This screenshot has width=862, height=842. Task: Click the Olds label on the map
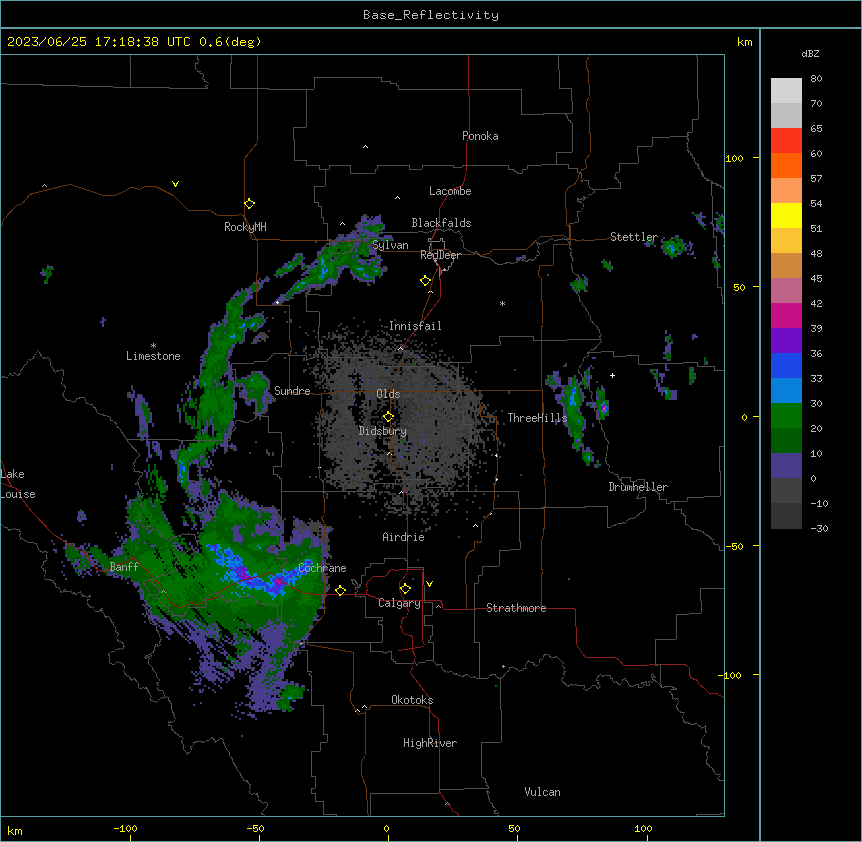[388, 394]
